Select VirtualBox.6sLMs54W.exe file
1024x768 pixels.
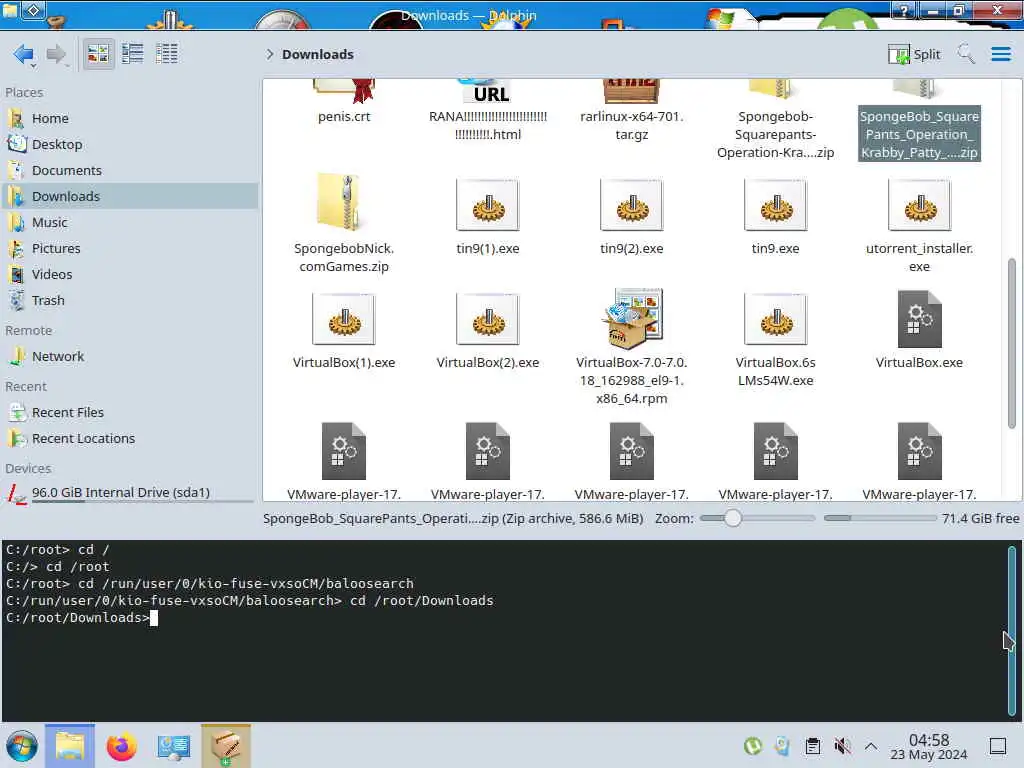point(775,338)
